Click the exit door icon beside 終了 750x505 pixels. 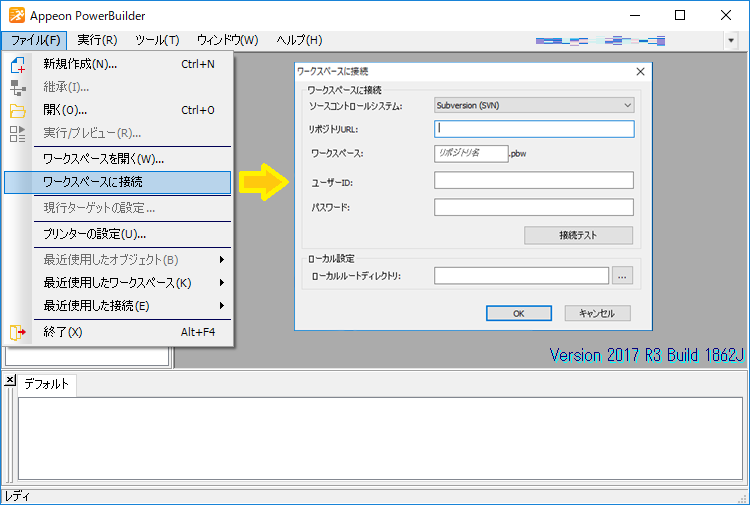coord(17,332)
